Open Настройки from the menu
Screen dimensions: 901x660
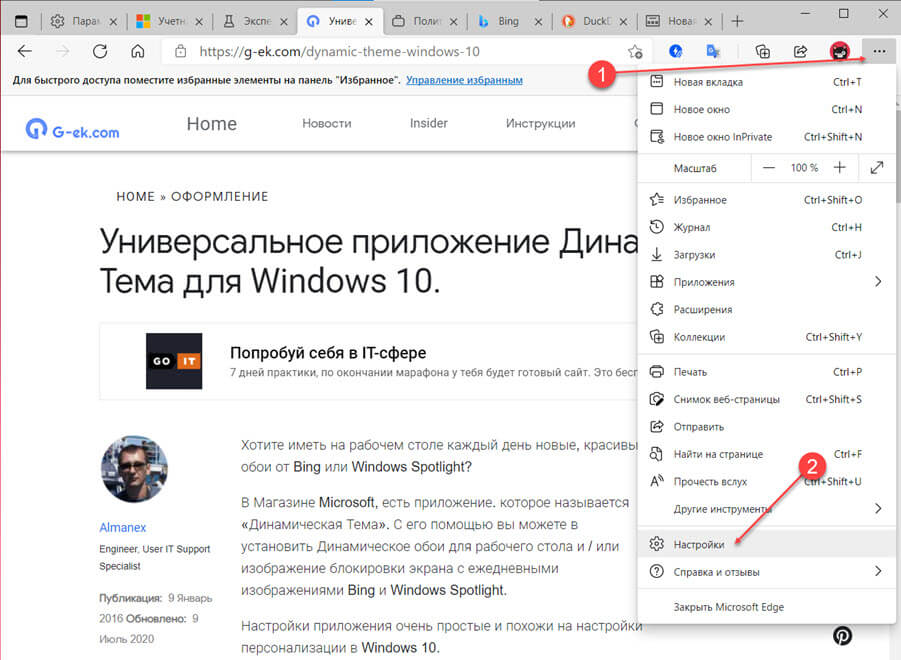point(767,544)
